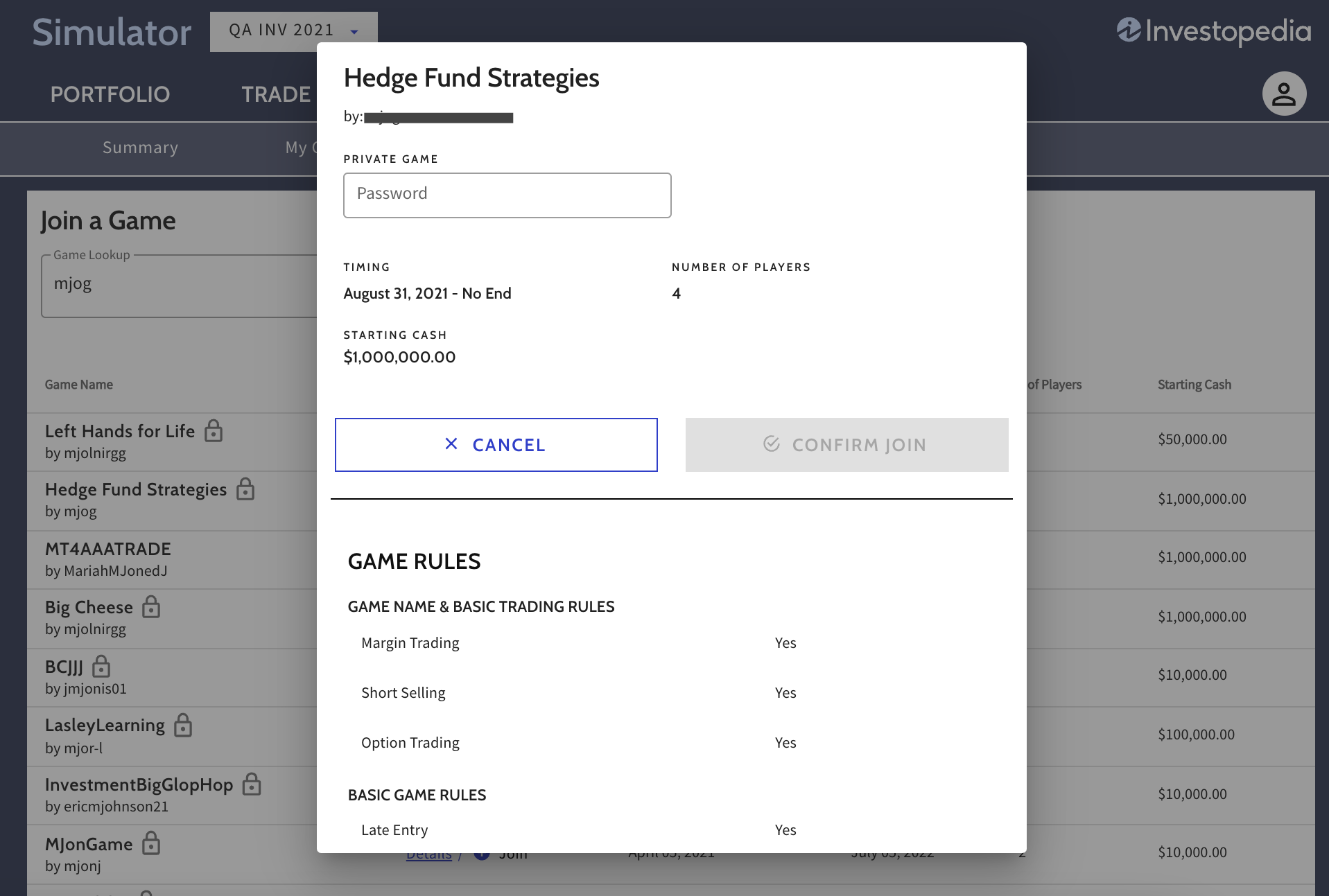The width and height of the screenshot is (1329, 896).
Task: Click the Simulator title logo
Action: pyautogui.click(x=112, y=32)
